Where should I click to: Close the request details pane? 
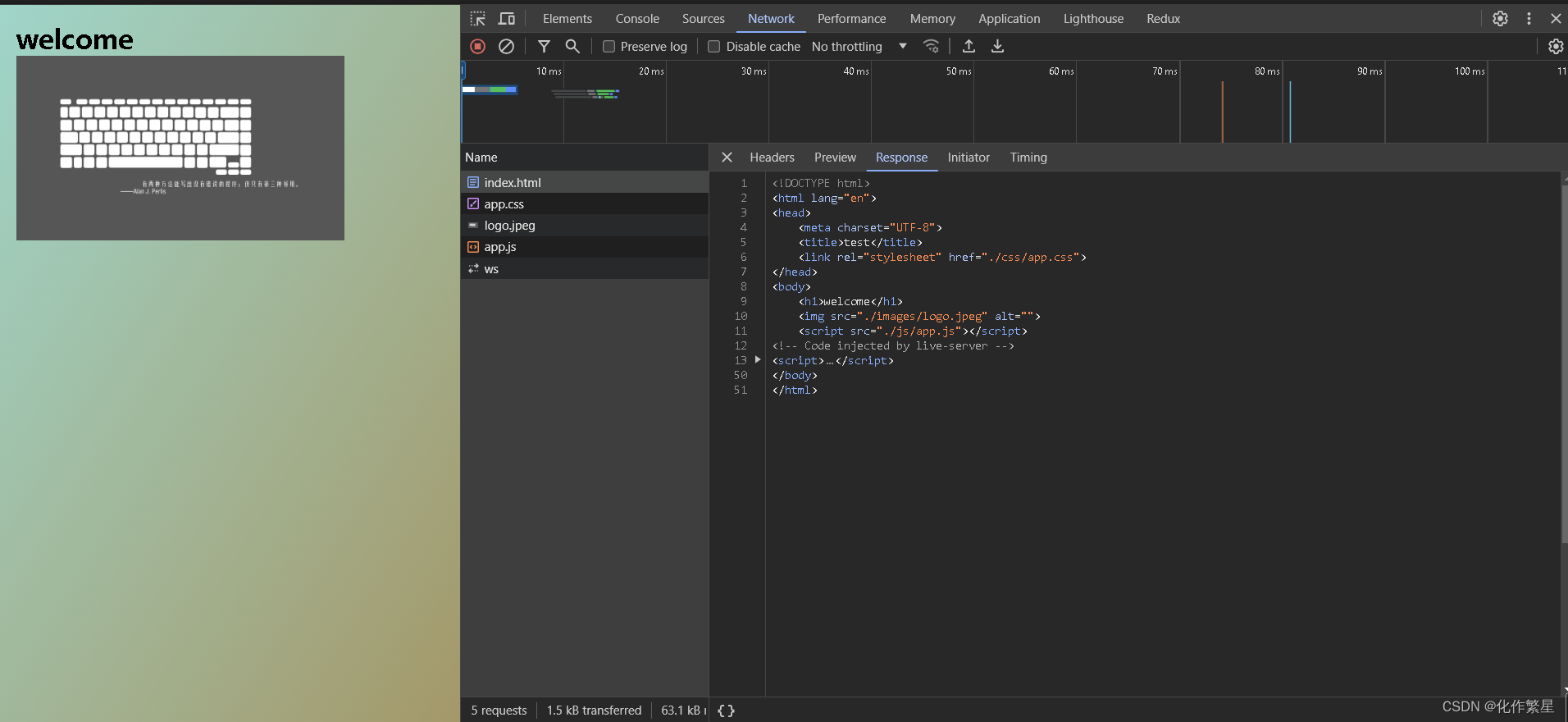pos(727,157)
